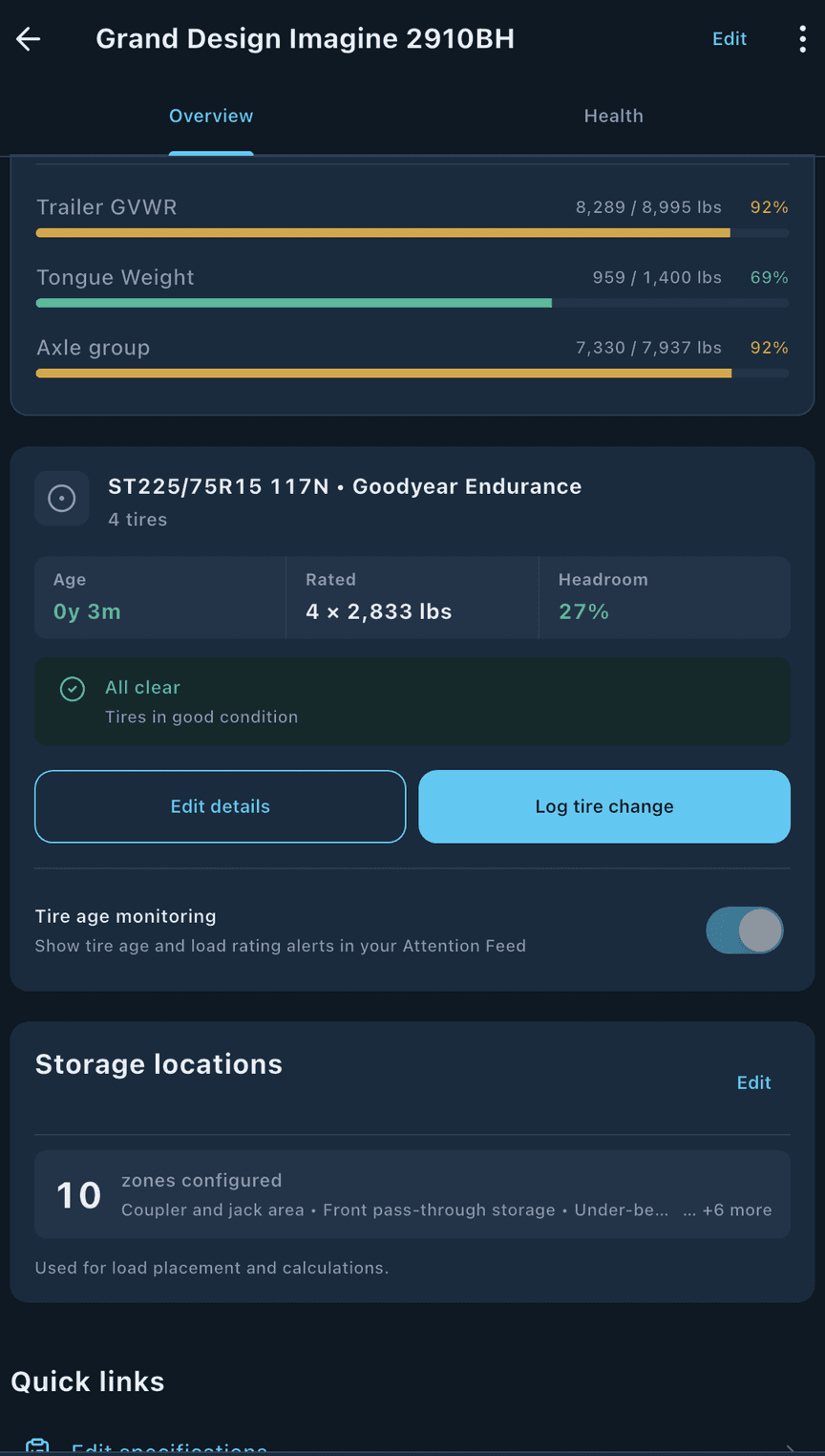Click the Log tire change button
This screenshot has height=1456, width=825.
point(604,806)
